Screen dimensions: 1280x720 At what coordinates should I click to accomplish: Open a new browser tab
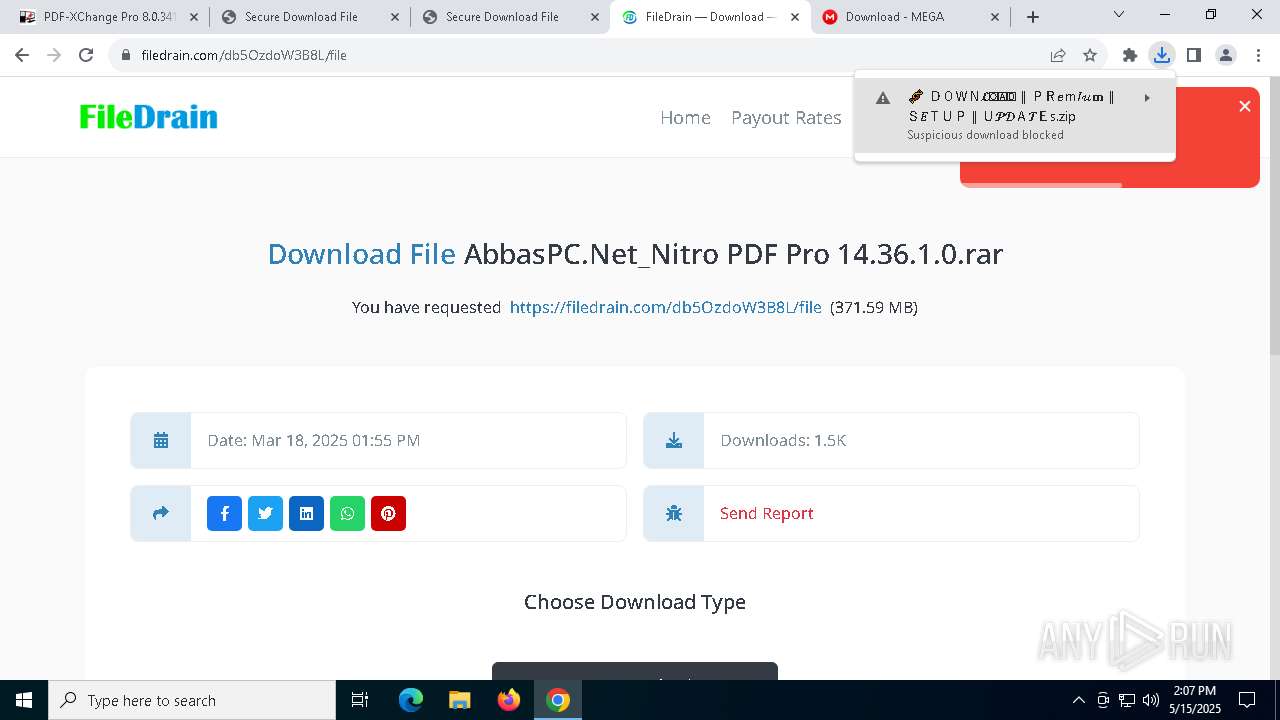(x=1033, y=17)
